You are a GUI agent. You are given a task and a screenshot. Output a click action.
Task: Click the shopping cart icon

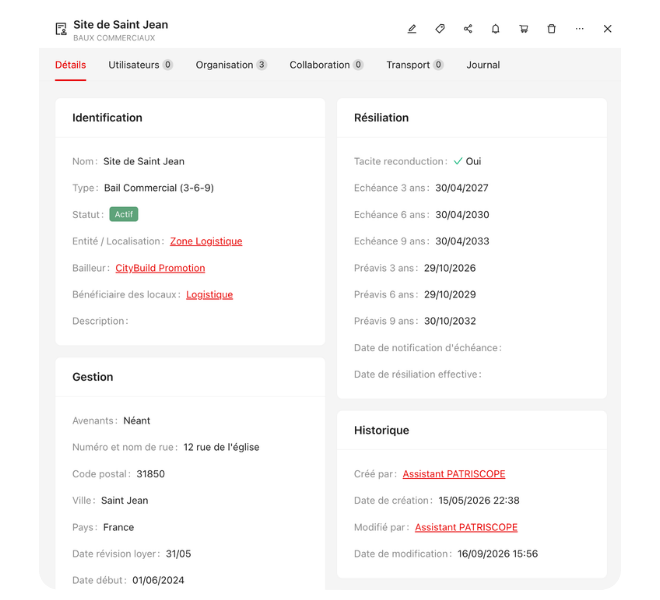click(523, 29)
